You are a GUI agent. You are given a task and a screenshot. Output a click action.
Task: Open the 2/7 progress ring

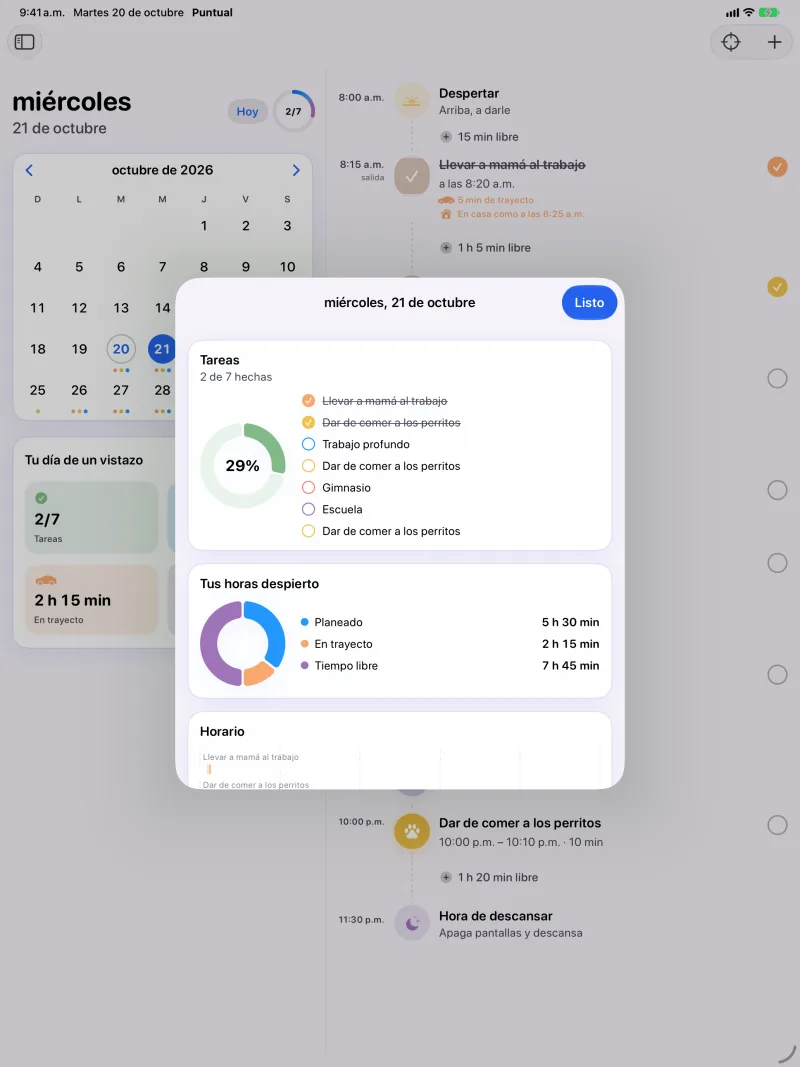(294, 111)
